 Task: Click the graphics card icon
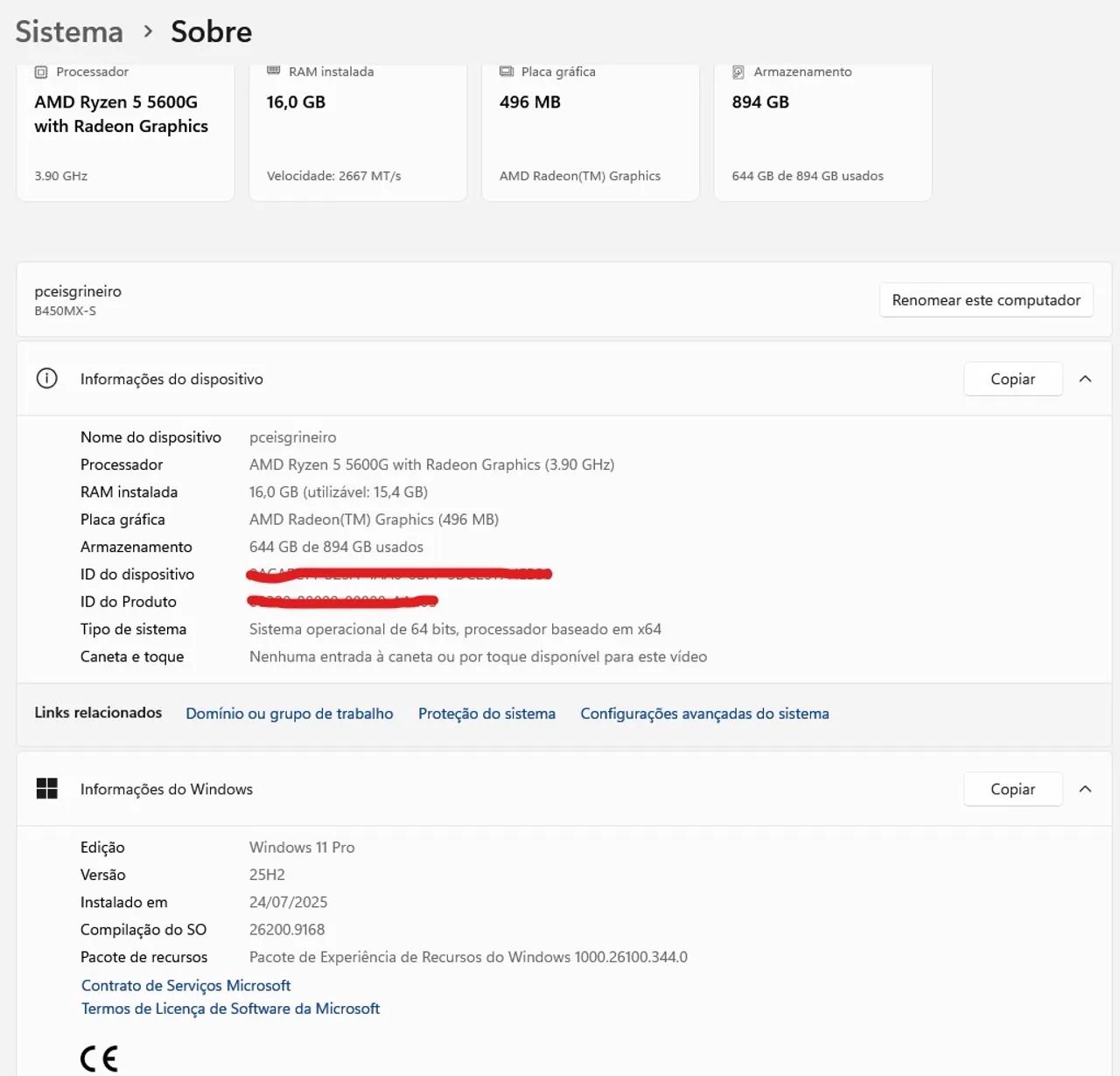(x=507, y=72)
